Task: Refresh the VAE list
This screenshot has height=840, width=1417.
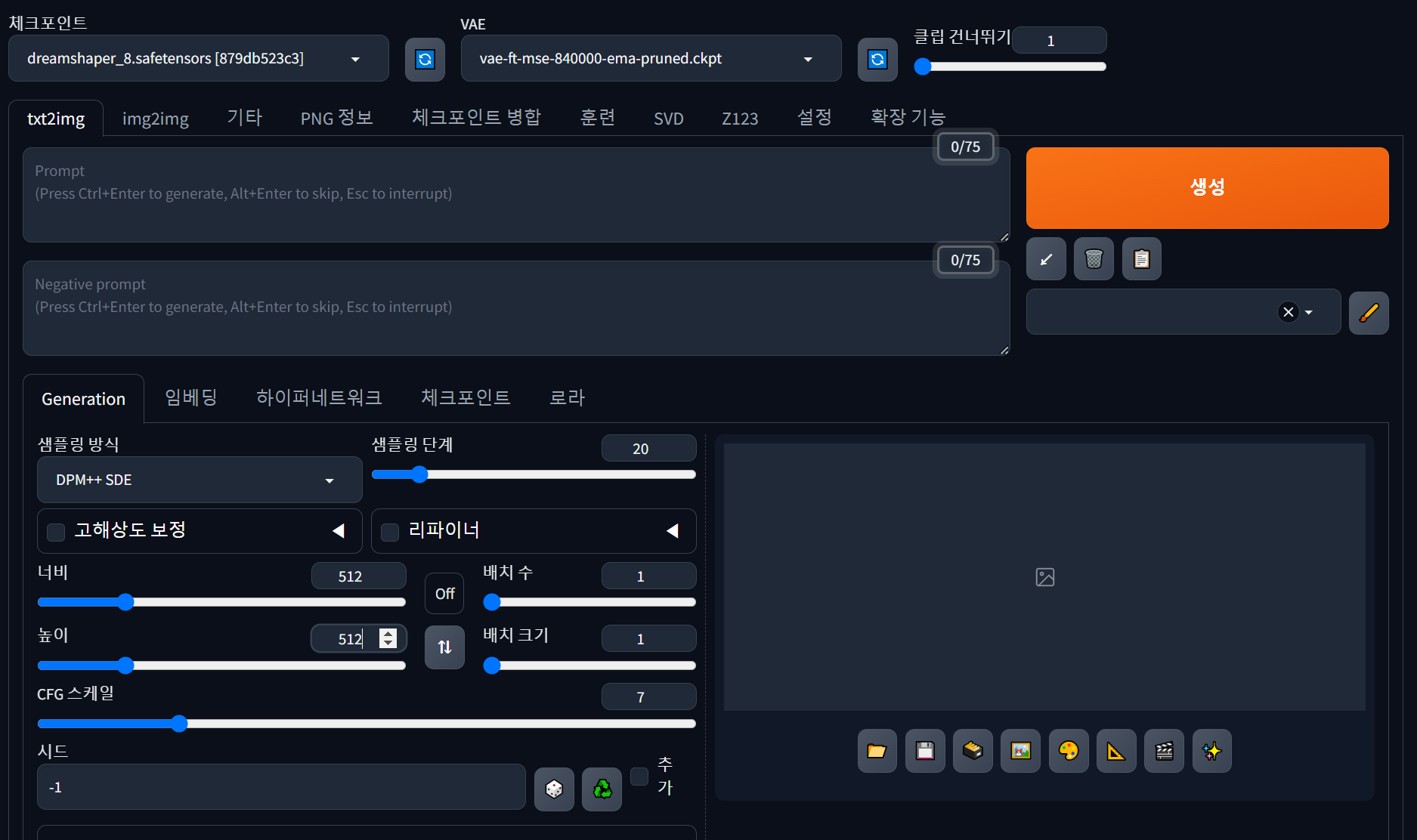Action: [x=877, y=59]
